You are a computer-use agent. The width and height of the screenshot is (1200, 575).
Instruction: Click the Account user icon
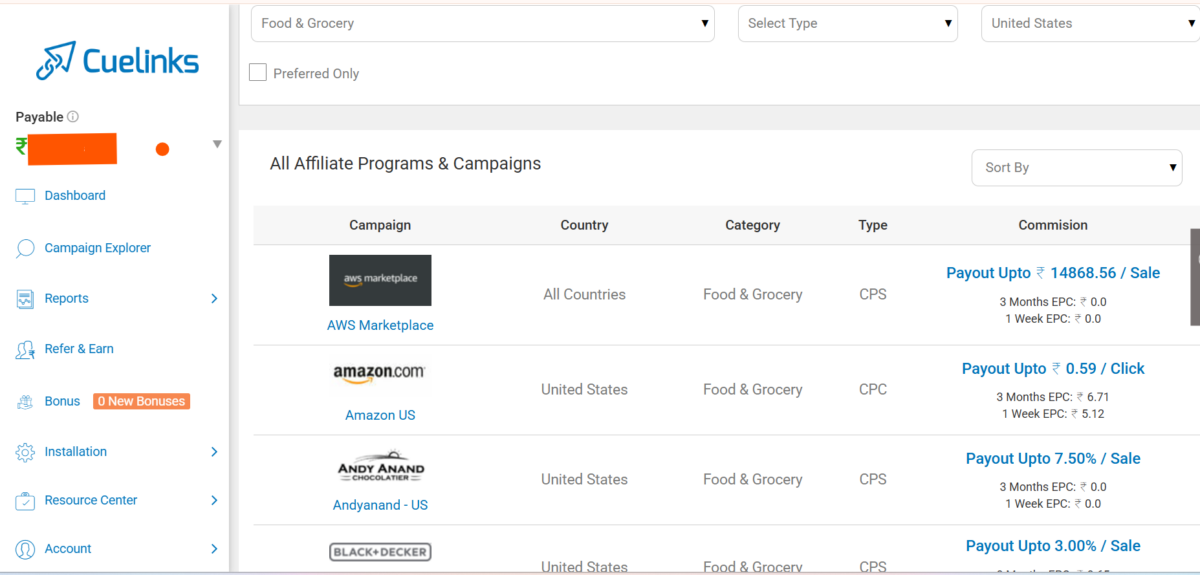pyautogui.click(x=25, y=549)
